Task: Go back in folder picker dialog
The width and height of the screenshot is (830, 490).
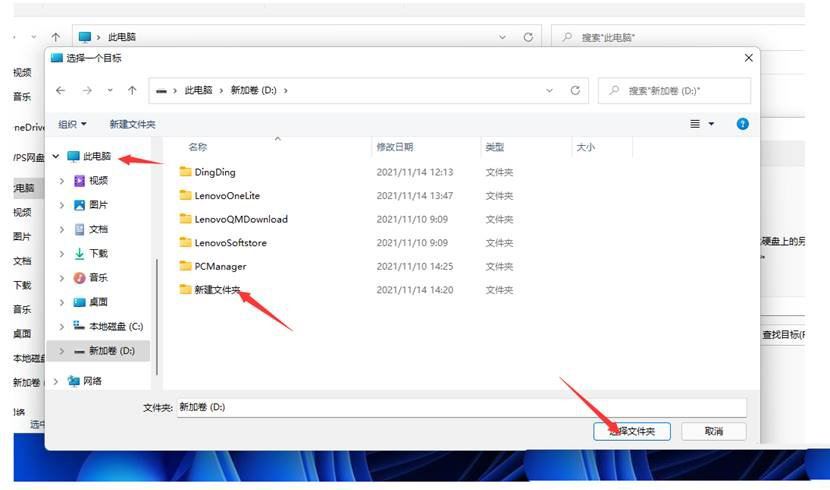Action: [60, 90]
